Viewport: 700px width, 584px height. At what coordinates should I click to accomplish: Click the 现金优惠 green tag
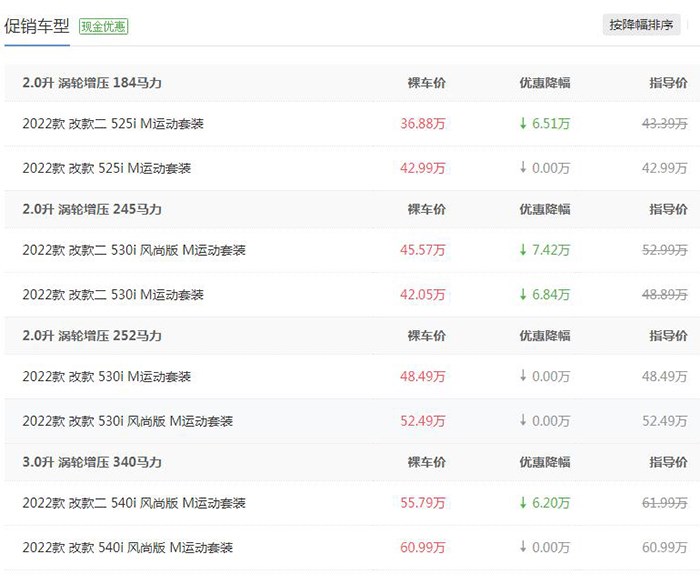104,26
